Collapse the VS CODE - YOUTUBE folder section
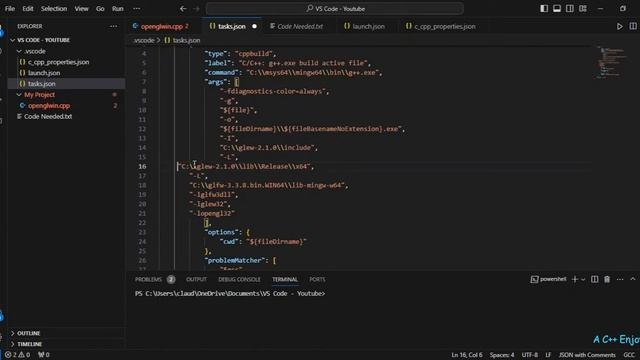The height and width of the screenshot is (360, 640). (x=43, y=40)
